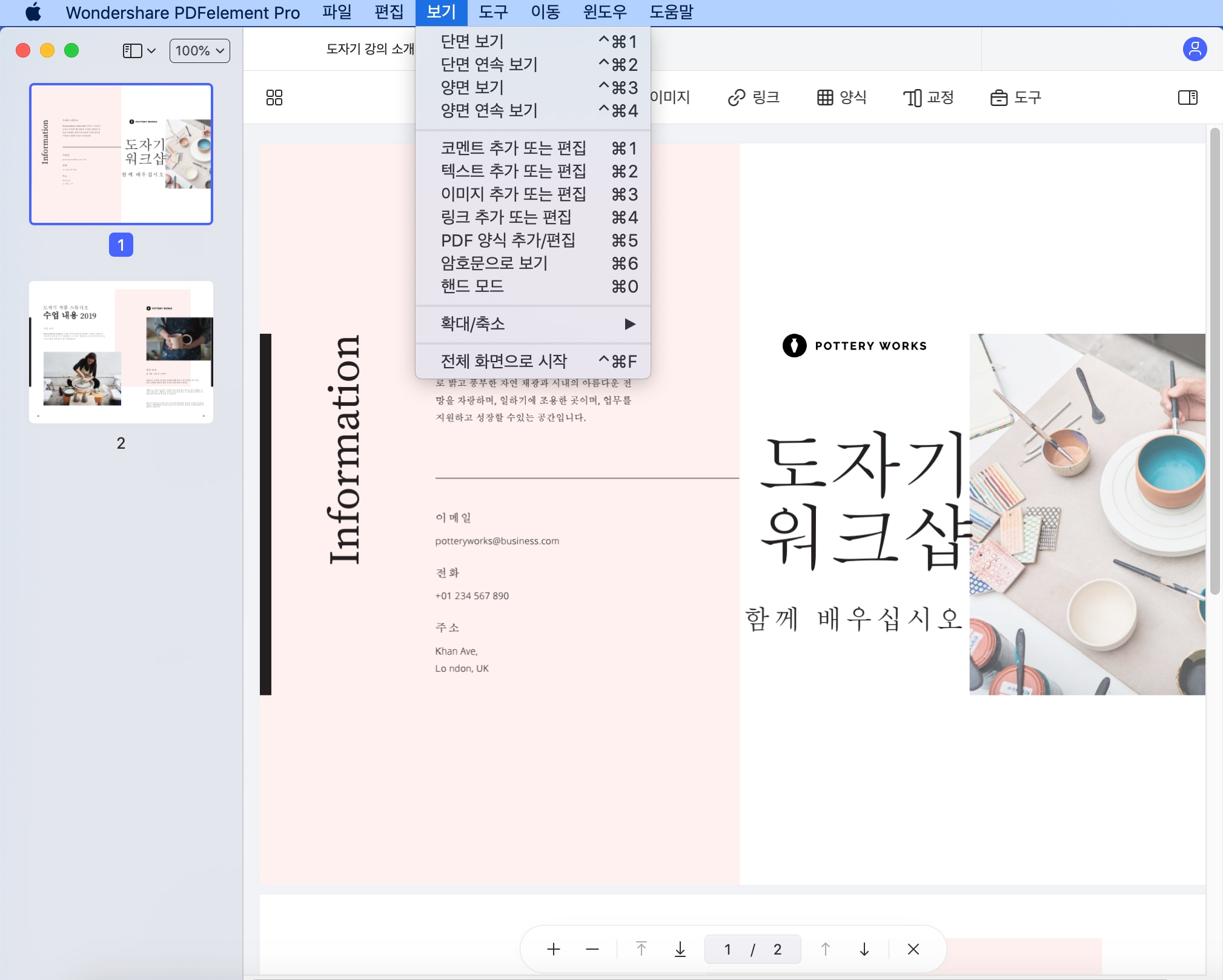This screenshot has width=1223, height=980.
Task: Choose 전체 화면으로 시작
Action: pos(533,361)
